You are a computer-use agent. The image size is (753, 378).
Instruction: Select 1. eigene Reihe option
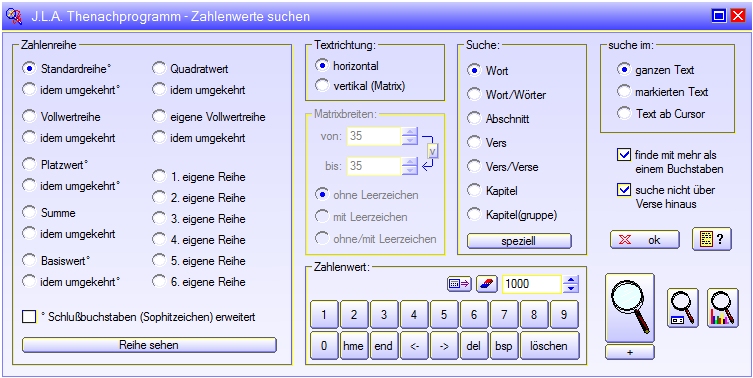(x=159, y=177)
